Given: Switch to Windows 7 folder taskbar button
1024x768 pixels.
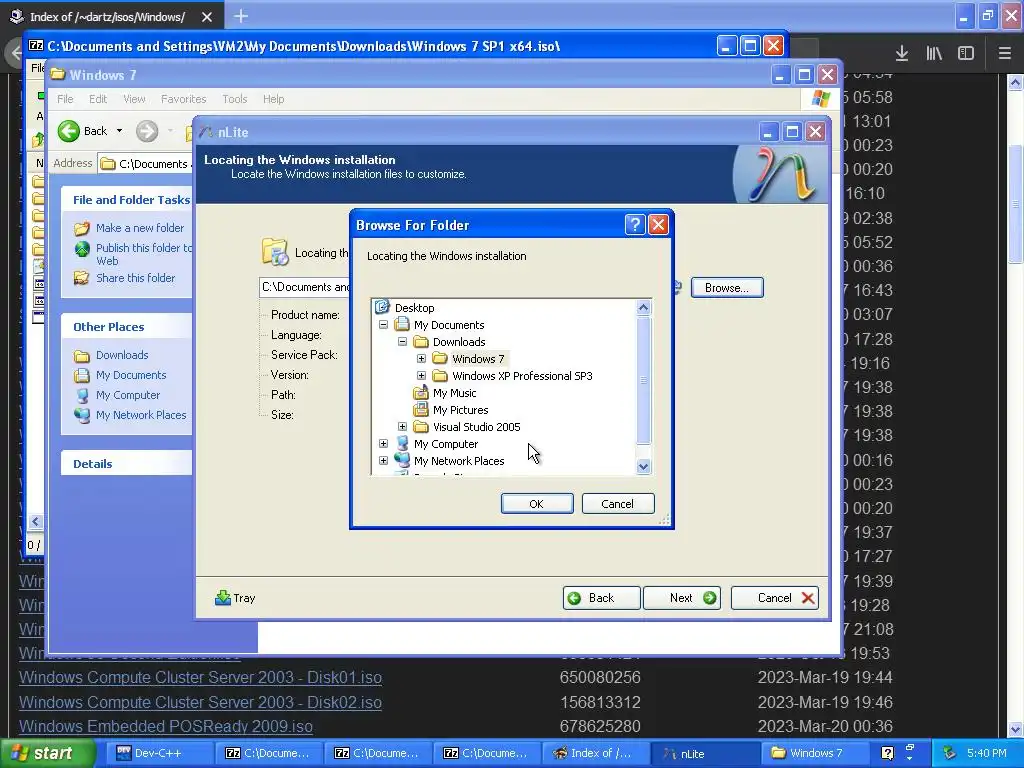Looking at the screenshot, I should point(815,754).
